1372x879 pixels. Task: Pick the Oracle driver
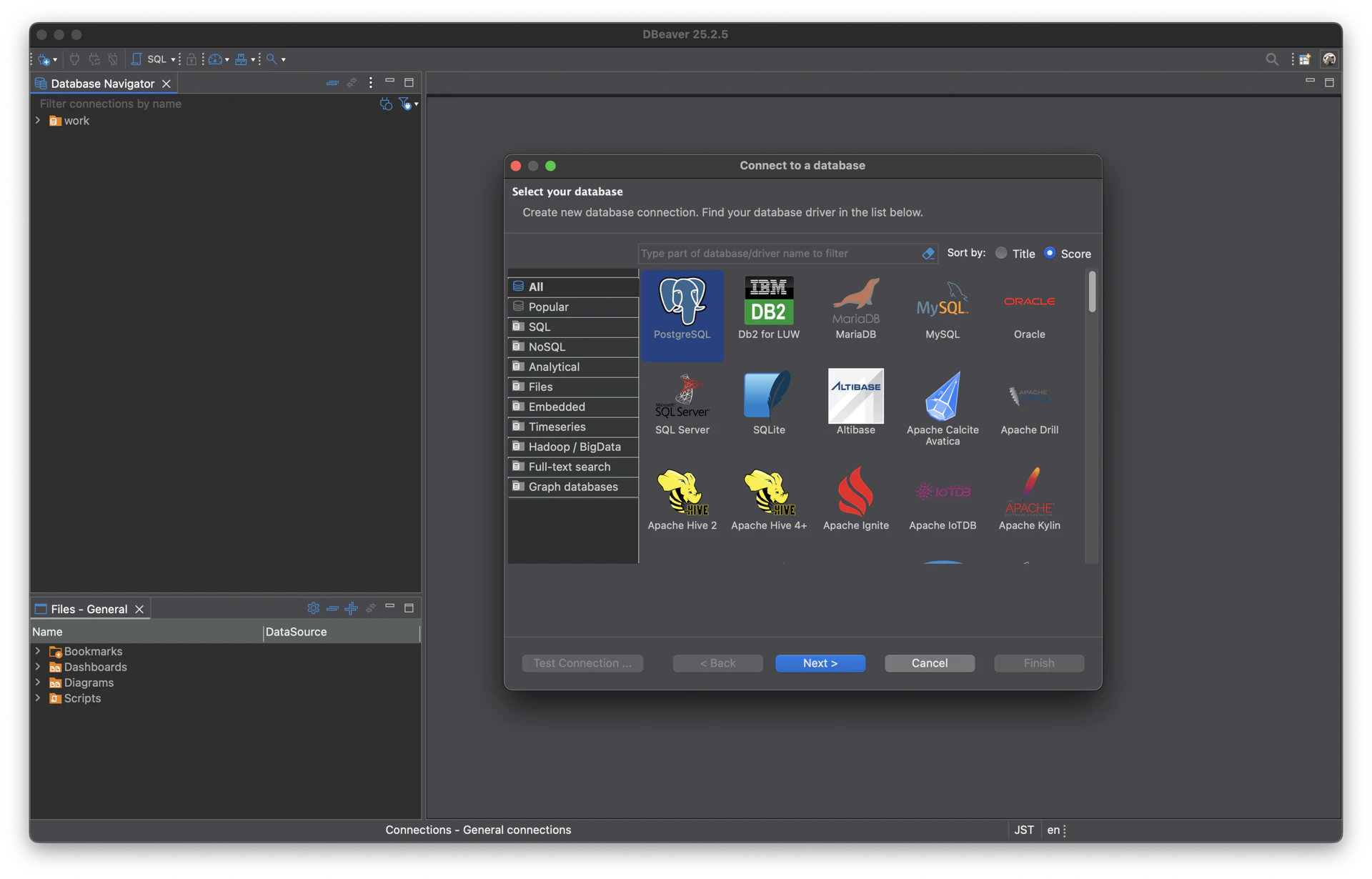click(x=1029, y=309)
